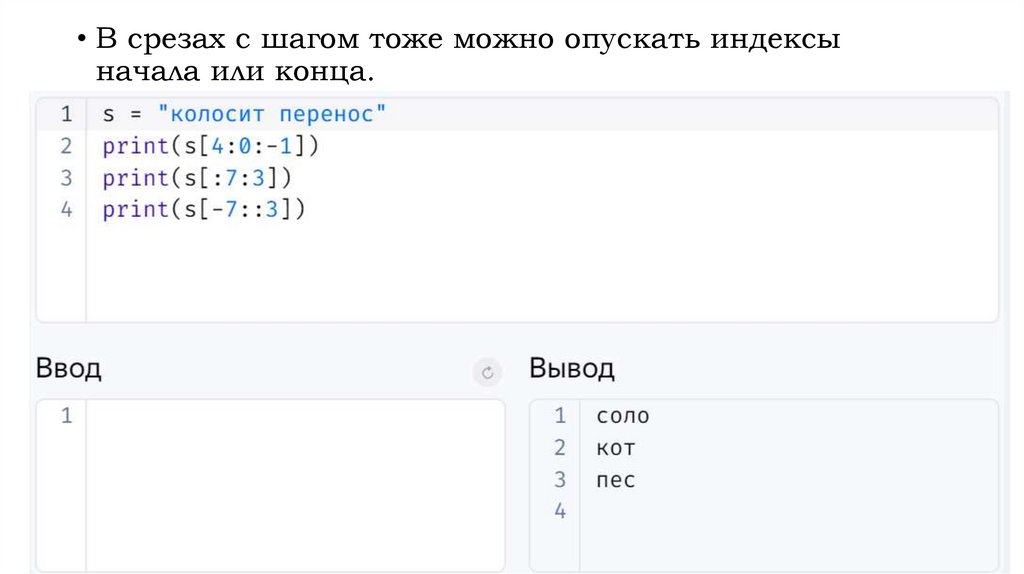Click the output line "пес"

point(615,480)
